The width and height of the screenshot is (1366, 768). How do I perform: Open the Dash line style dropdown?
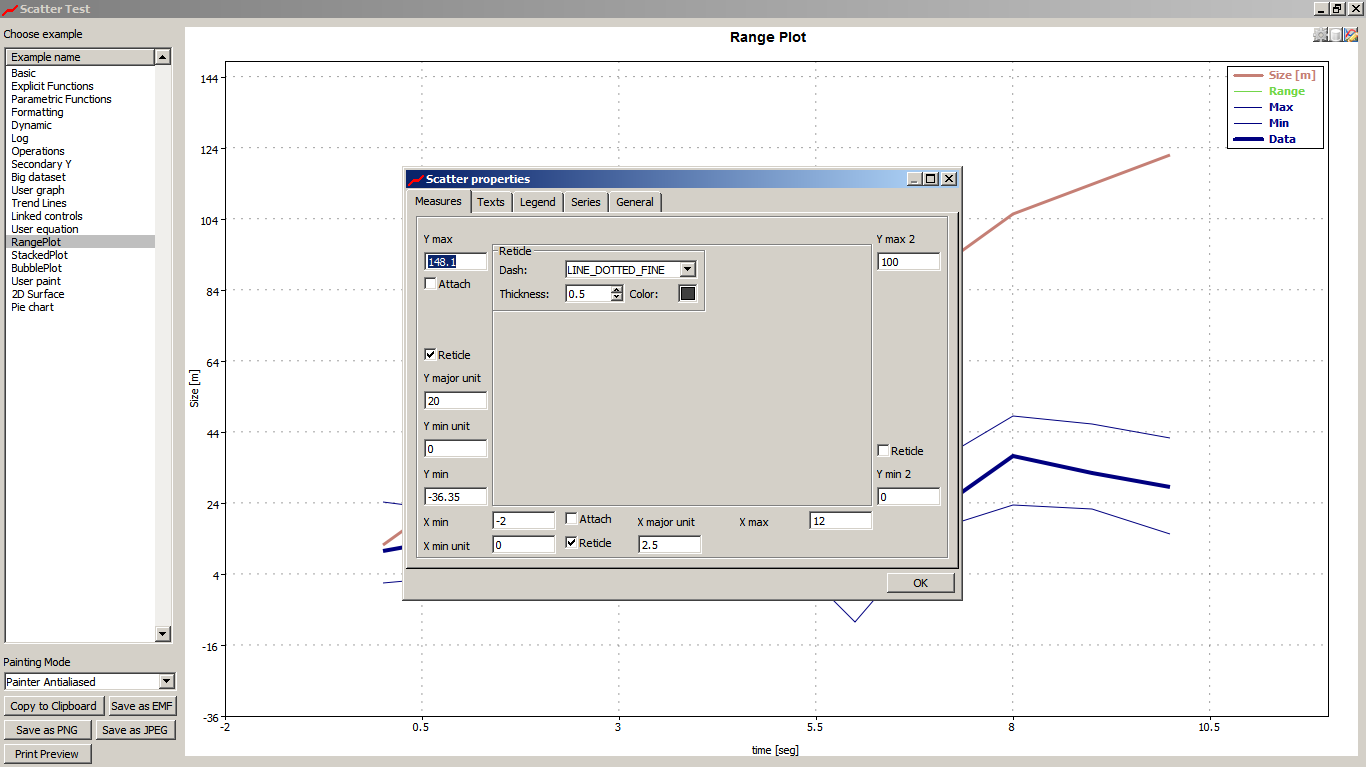[687, 270]
